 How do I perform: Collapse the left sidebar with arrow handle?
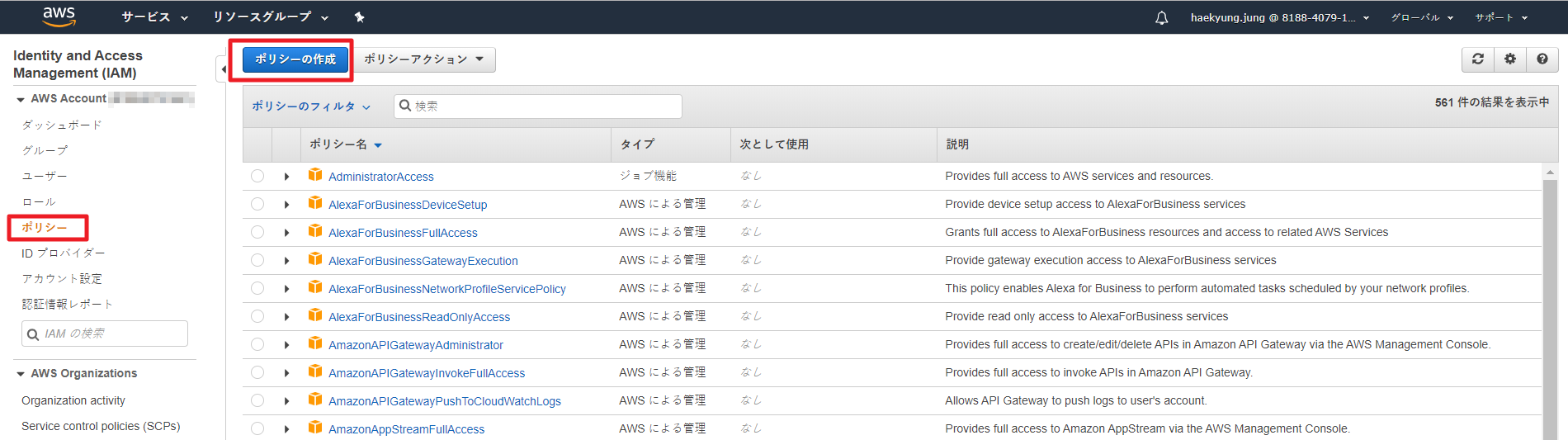[x=223, y=69]
